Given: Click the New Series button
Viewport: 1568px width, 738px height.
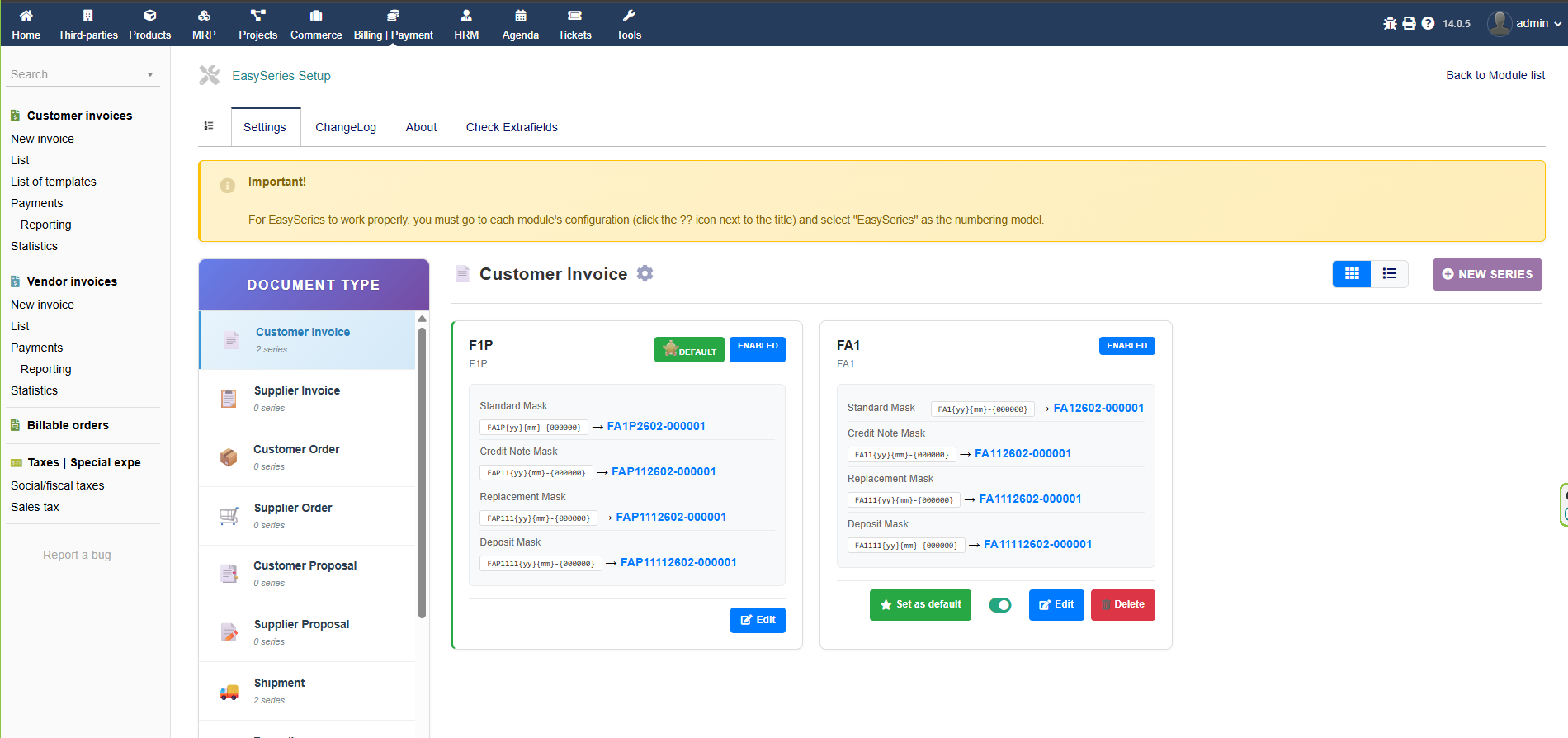Looking at the screenshot, I should (x=1487, y=274).
